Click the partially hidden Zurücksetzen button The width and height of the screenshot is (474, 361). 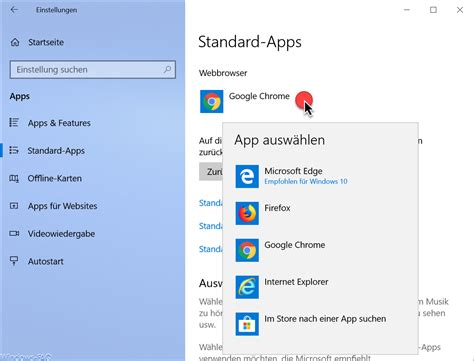coord(211,172)
